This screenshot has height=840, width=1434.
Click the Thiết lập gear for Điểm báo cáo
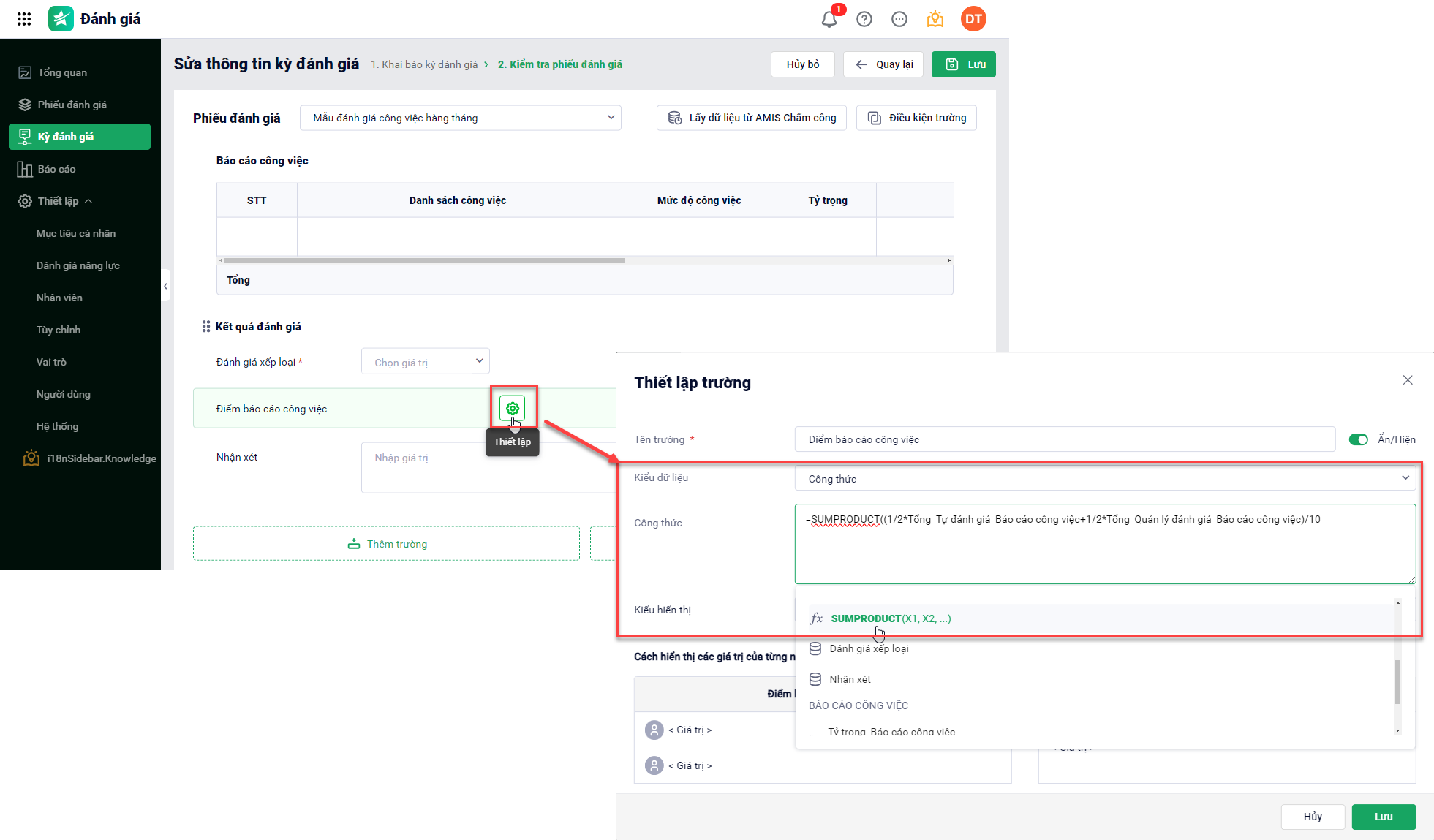tap(513, 408)
